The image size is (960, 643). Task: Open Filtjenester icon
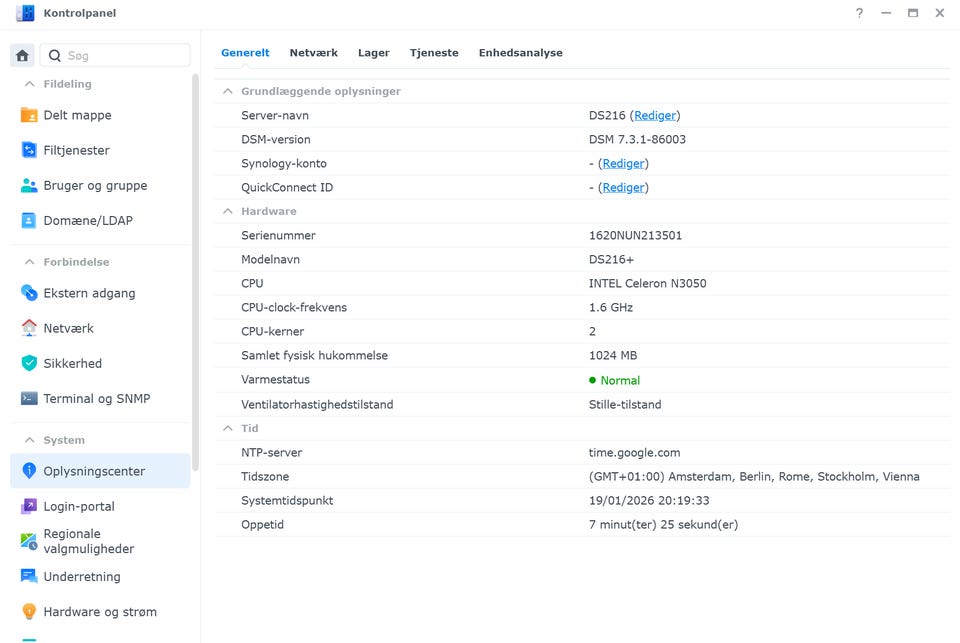tap(29, 150)
